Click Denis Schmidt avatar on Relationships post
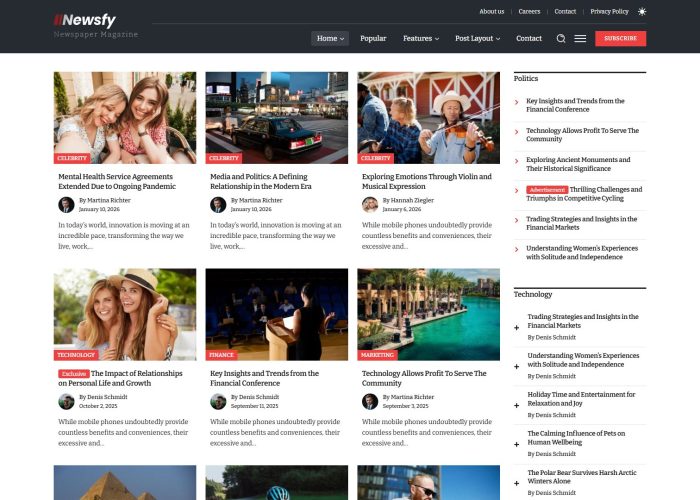700x500 pixels. [66, 401]
